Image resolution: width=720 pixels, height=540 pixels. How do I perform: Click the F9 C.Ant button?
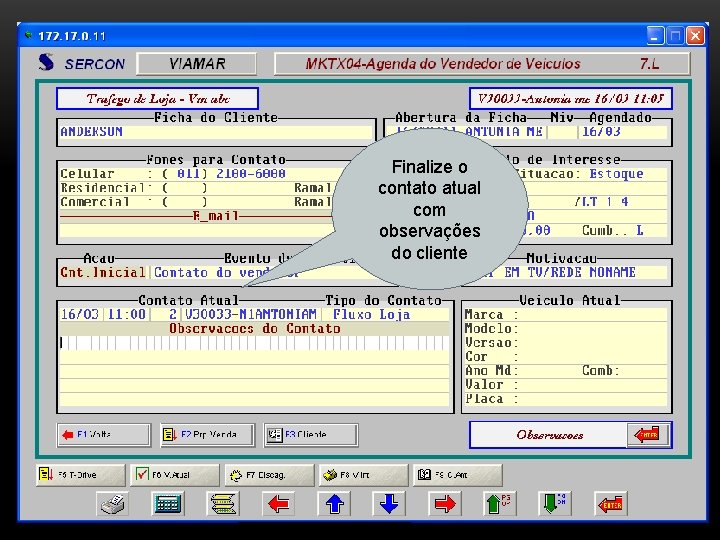click(x=457, y=475)
